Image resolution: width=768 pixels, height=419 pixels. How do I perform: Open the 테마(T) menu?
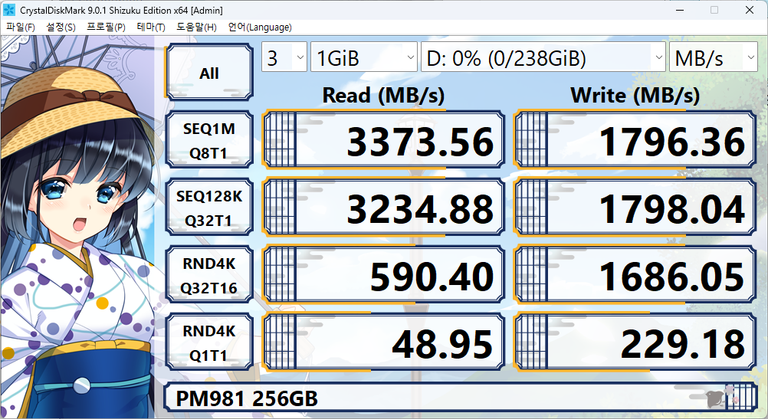point(151,27)
